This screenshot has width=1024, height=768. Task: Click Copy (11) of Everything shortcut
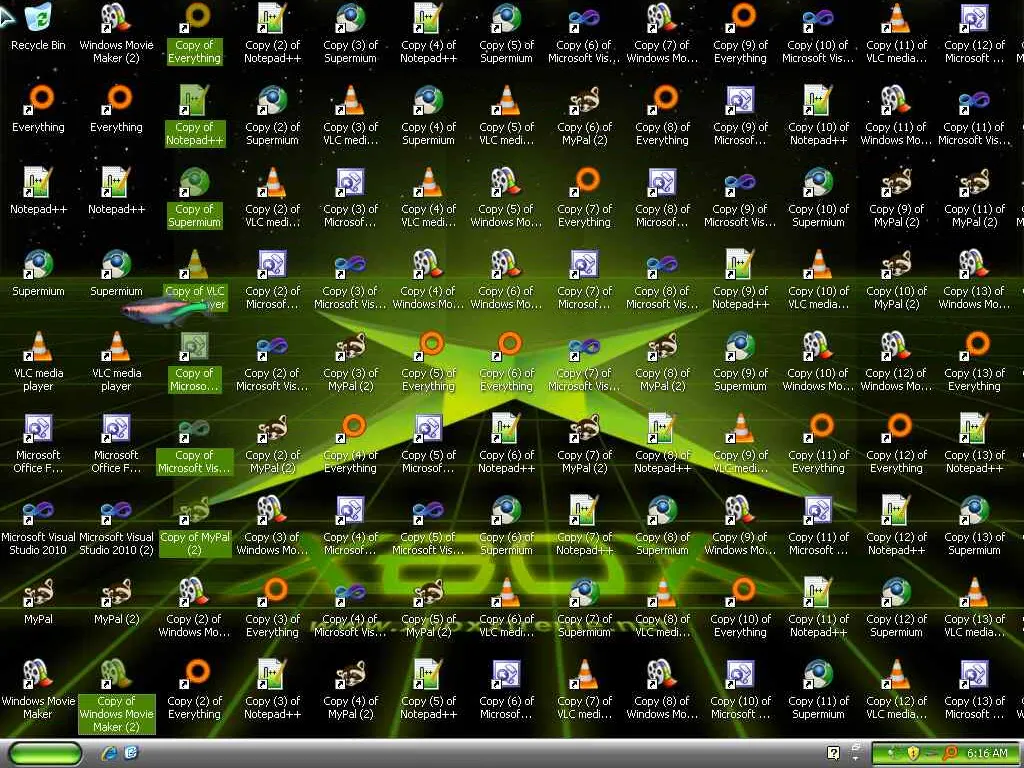(818, 443)
